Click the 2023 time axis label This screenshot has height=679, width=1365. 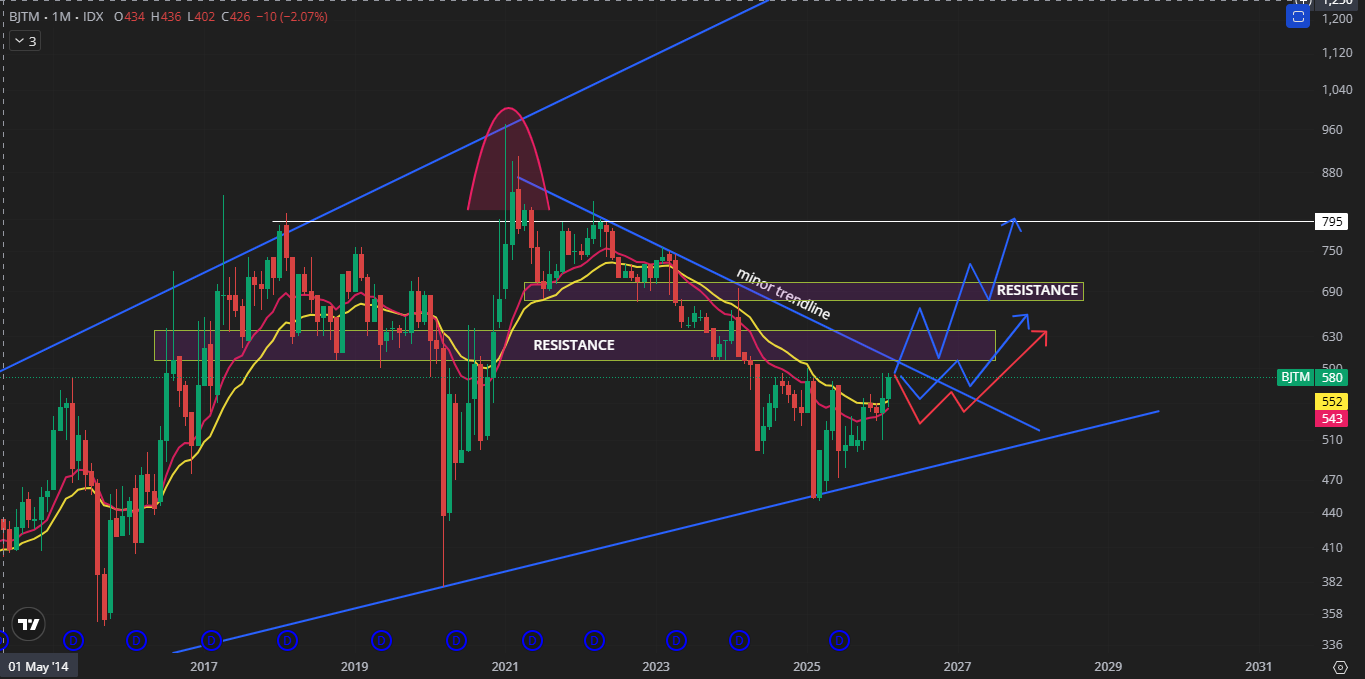click(655, 666)
